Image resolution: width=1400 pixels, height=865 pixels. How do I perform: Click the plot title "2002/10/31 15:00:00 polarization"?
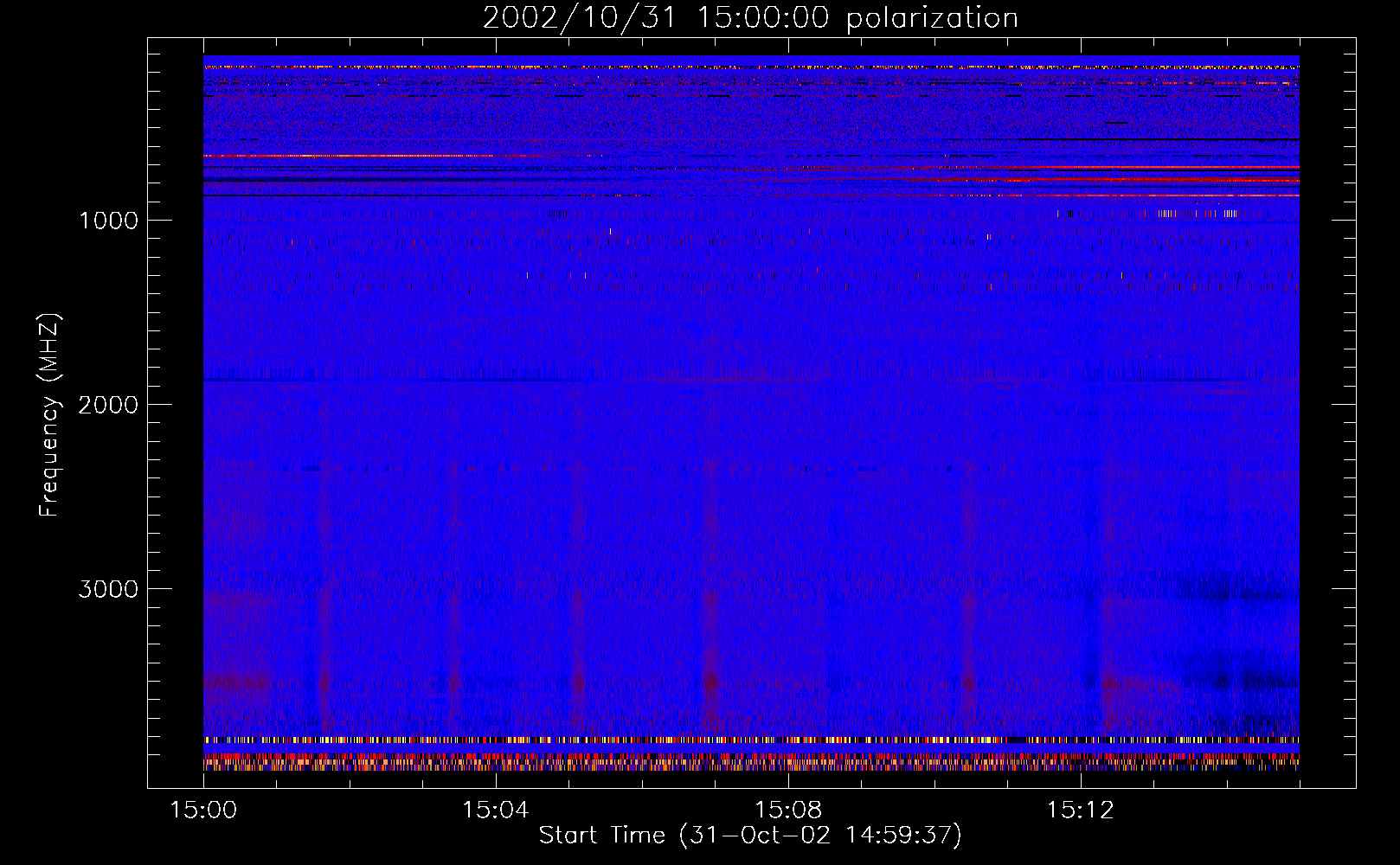(x=750, y=17)
